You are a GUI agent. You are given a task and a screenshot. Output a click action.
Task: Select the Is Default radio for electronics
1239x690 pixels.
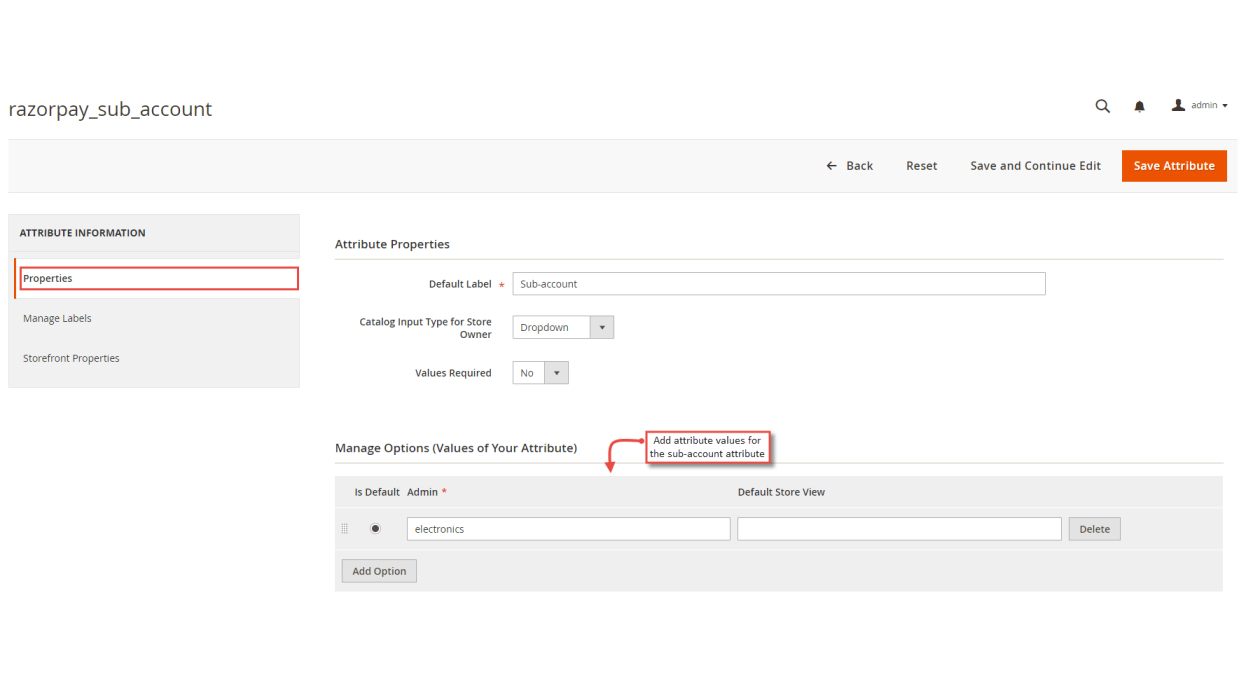coord(375,529)
